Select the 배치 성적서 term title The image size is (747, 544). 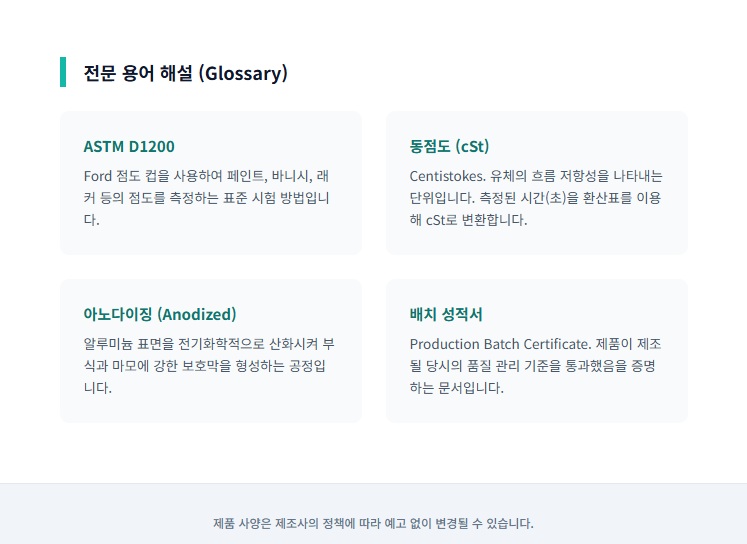(446, 314)
